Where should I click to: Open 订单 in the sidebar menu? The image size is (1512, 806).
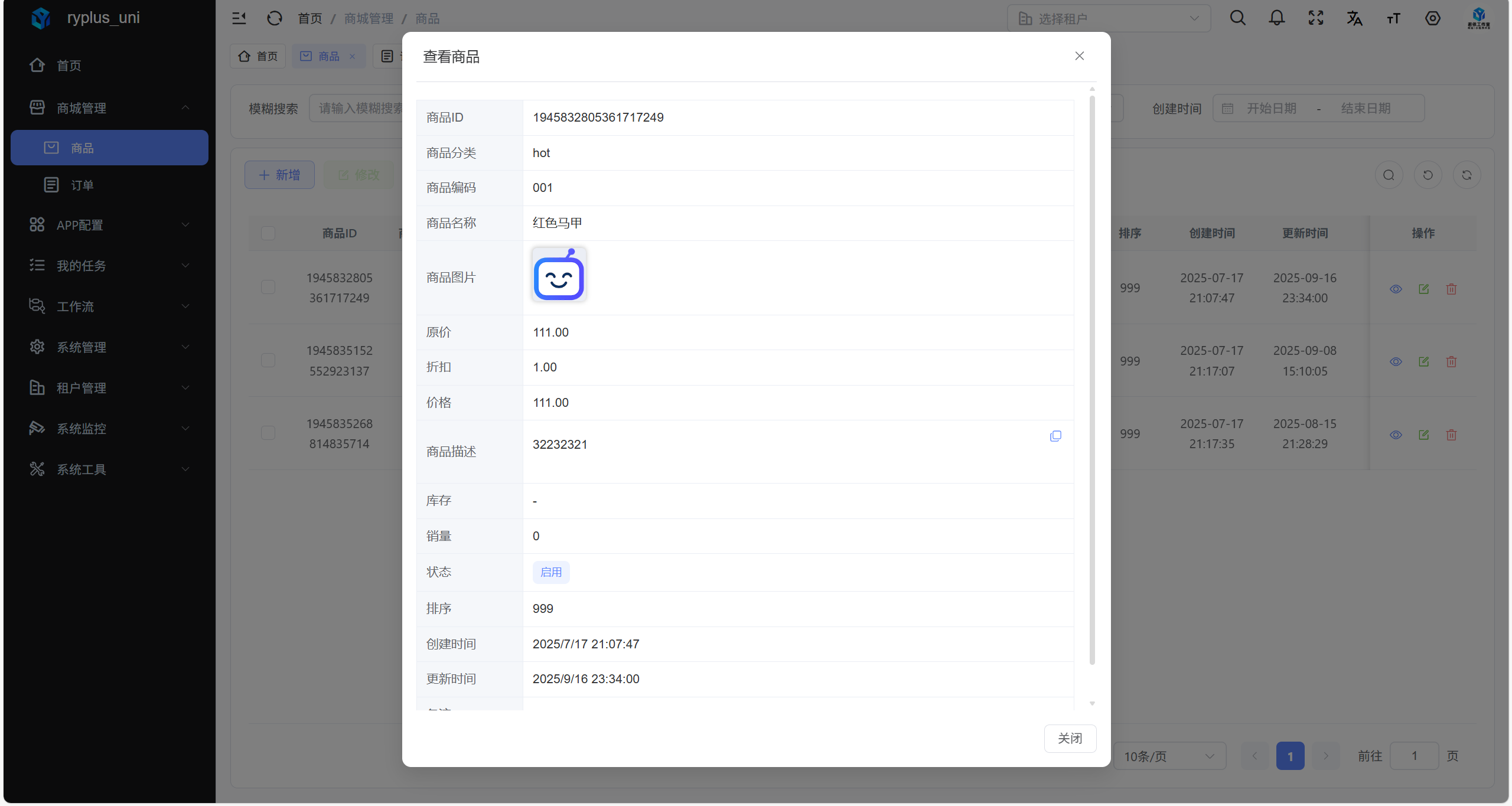tap(82, 185)
